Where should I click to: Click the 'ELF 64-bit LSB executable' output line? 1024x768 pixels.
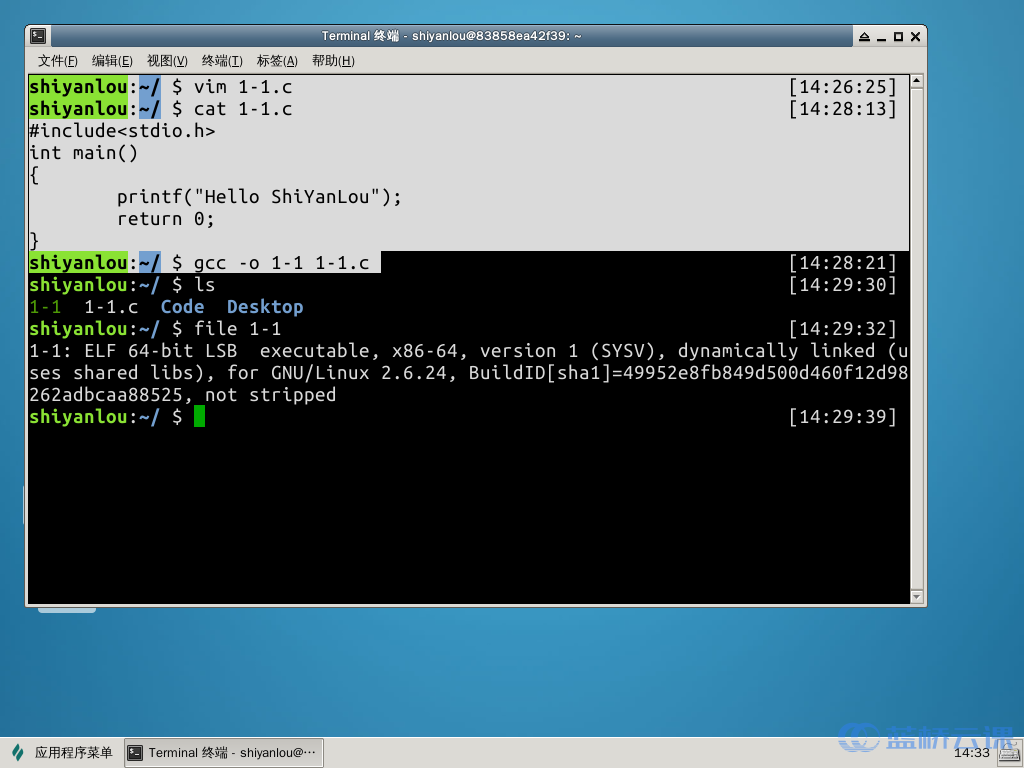(x=469, y=351)
